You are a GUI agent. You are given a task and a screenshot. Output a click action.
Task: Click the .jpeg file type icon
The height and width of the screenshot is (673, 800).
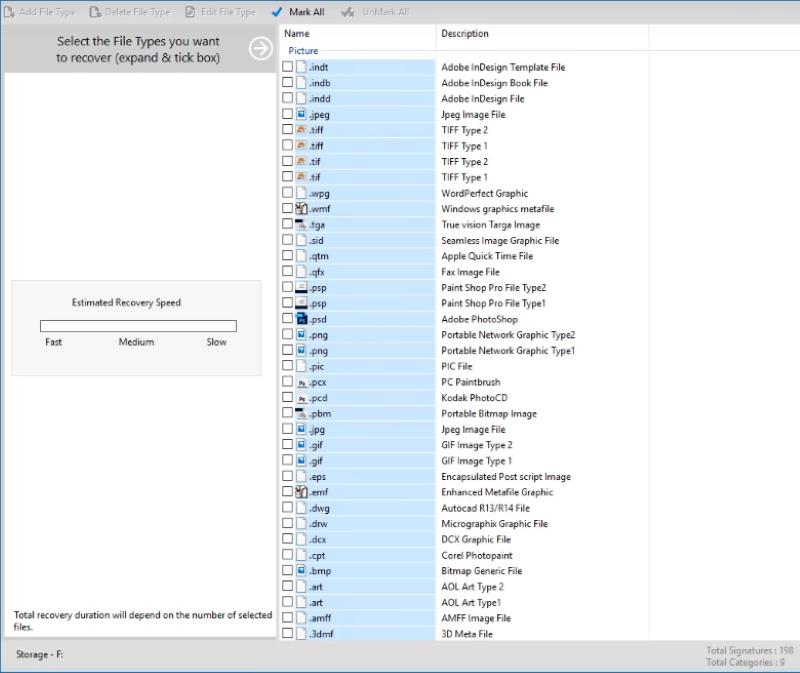point(301,114)
